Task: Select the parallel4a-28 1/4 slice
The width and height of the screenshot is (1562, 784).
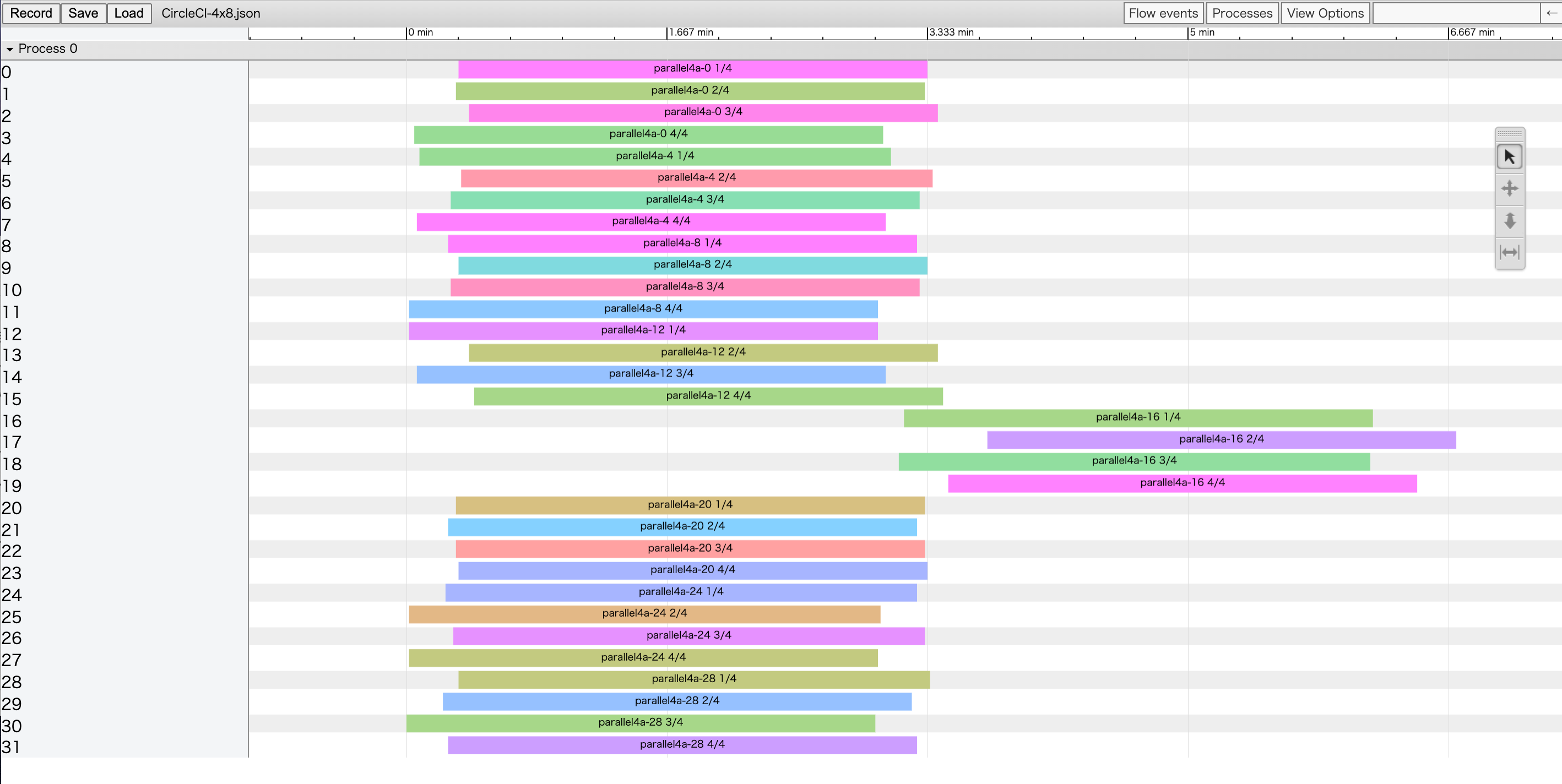Action: pyautogui.click(x=693, y=680)
